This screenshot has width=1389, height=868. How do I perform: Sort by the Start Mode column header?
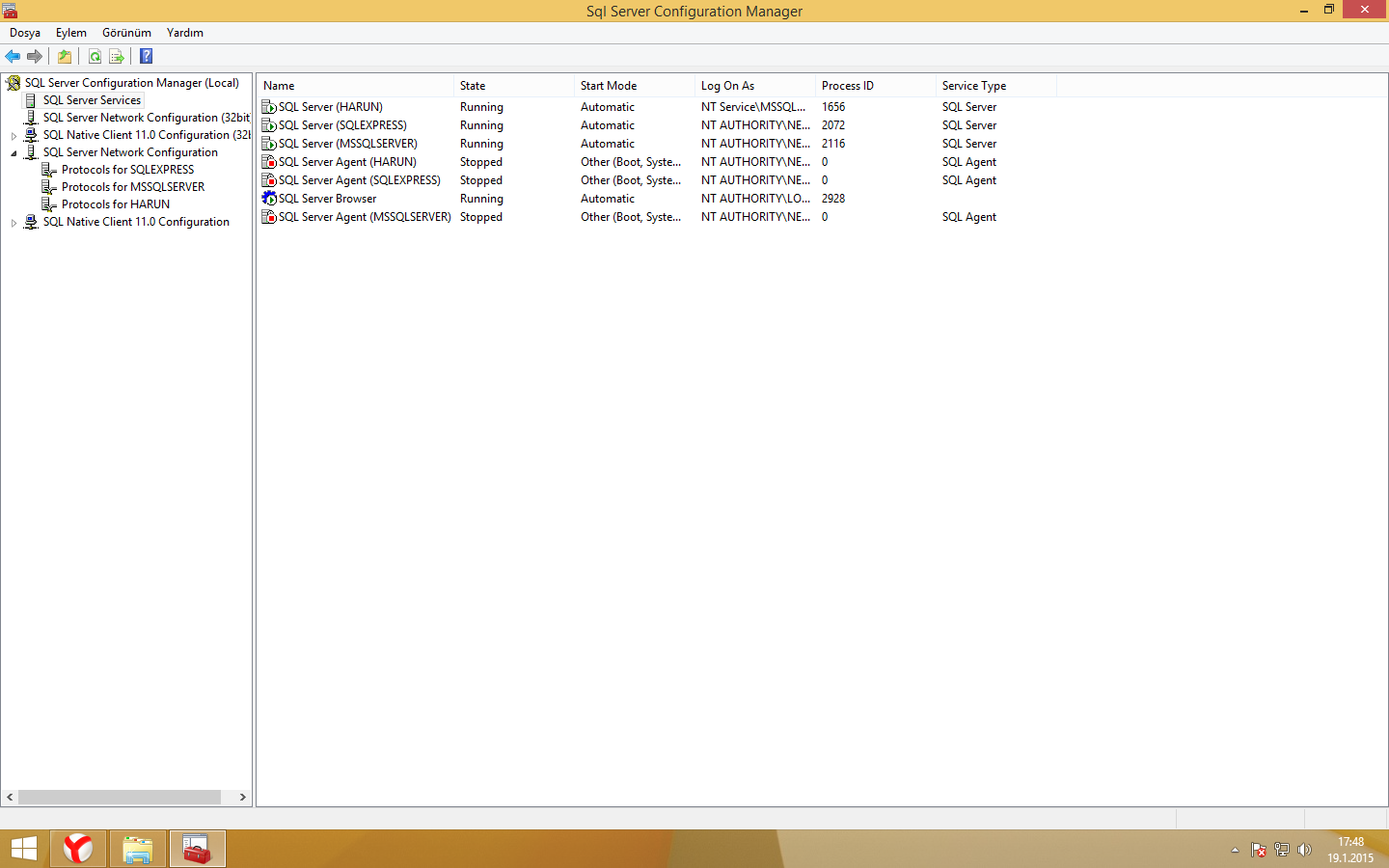click(x=635, y=86)
